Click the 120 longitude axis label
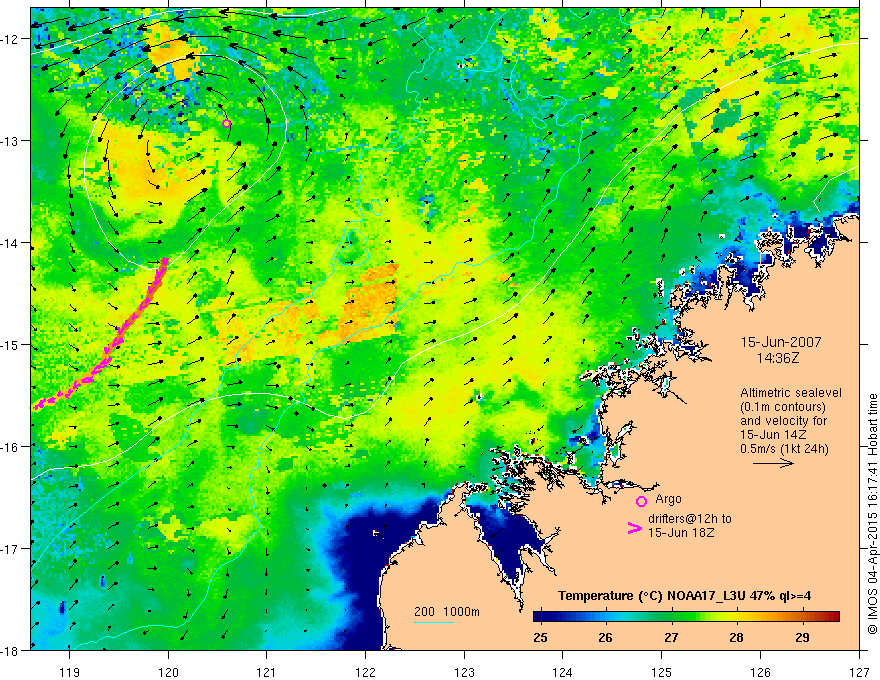Screen dimensions: 880x680 (x=168, y=672)
